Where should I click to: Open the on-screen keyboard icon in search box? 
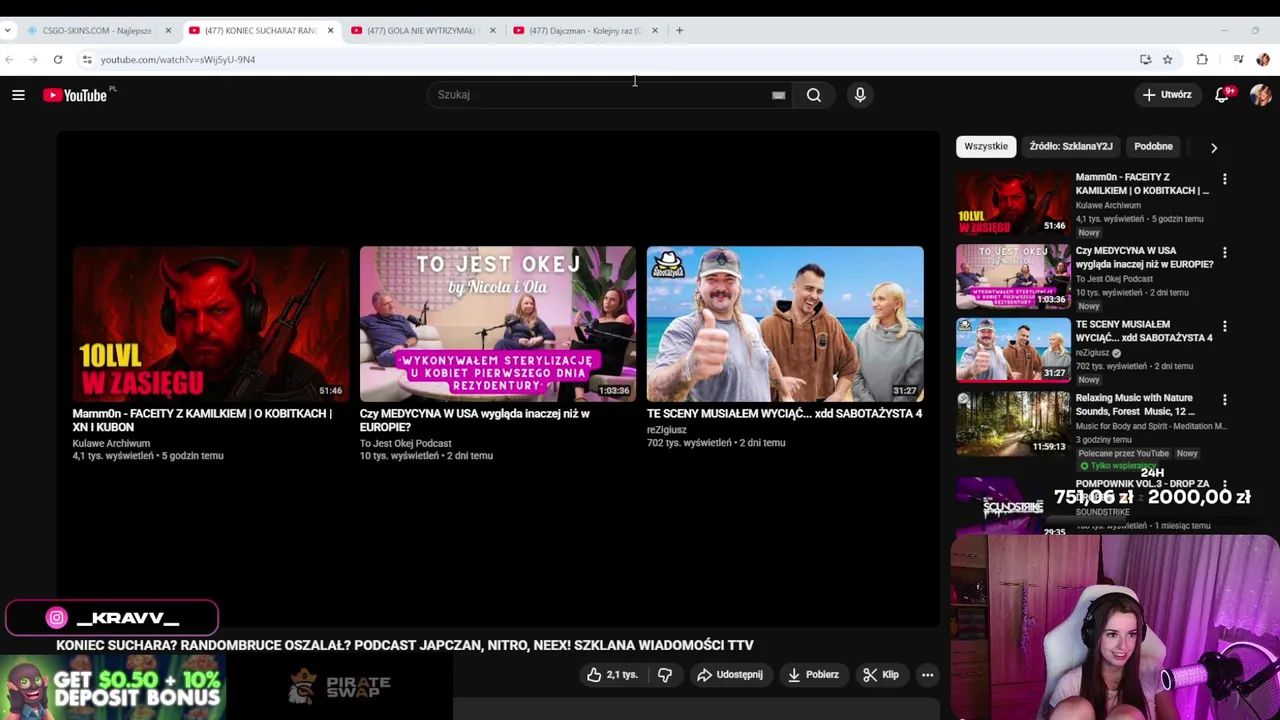[778, 95]
